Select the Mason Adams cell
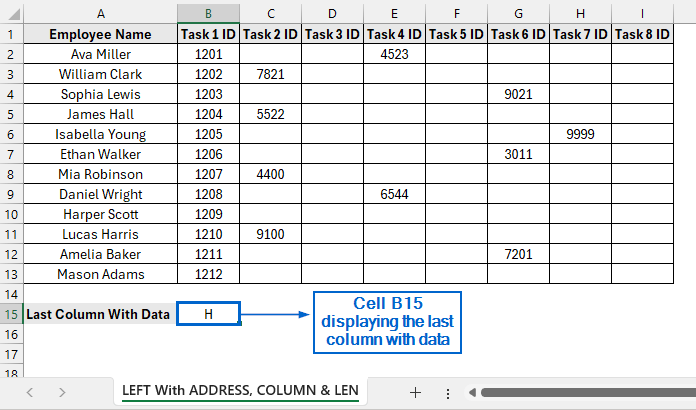Viewport: 696px width, 410px height. click(x=101, y=274)
